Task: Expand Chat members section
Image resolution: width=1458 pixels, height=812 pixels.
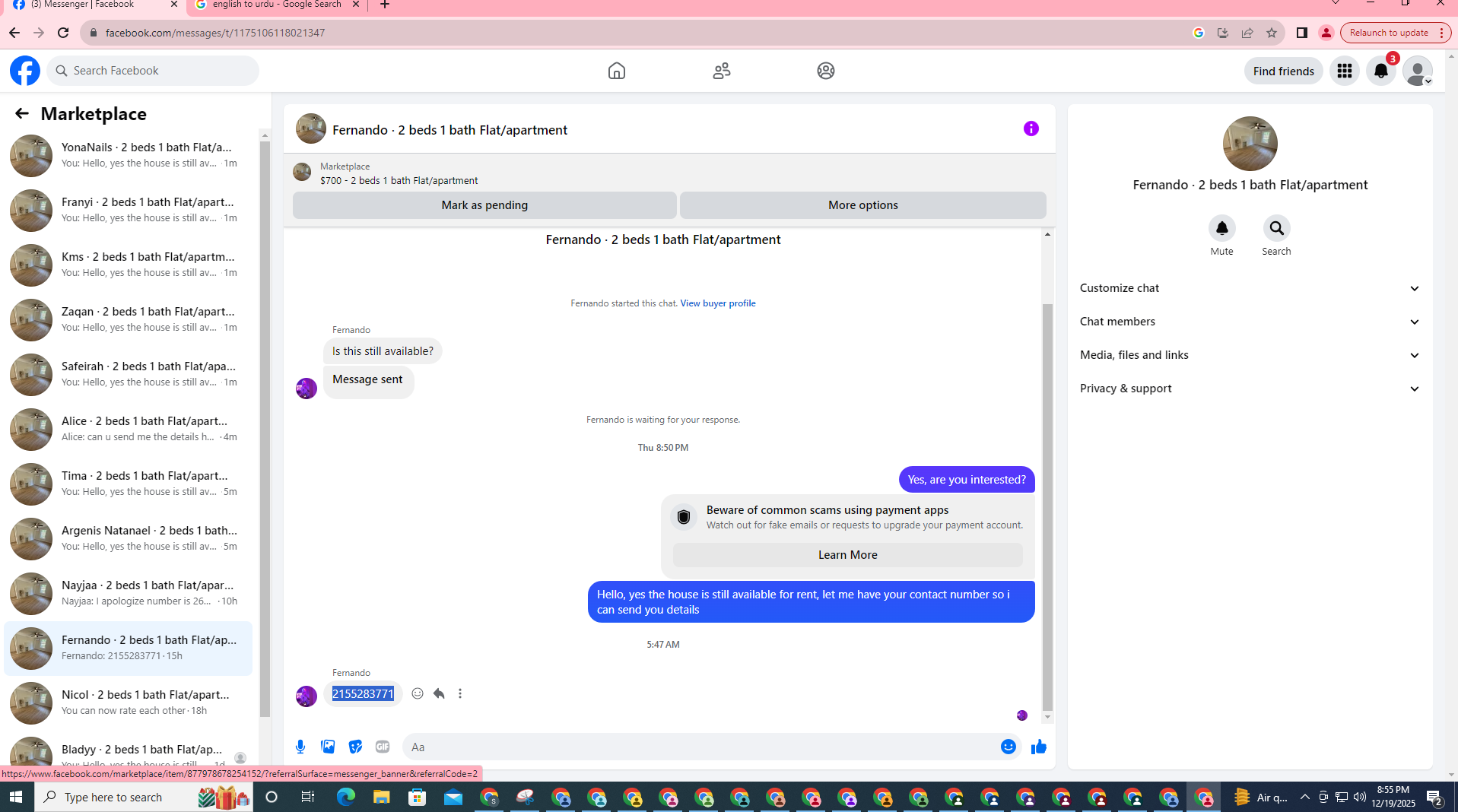Action: pos(1250,322)
